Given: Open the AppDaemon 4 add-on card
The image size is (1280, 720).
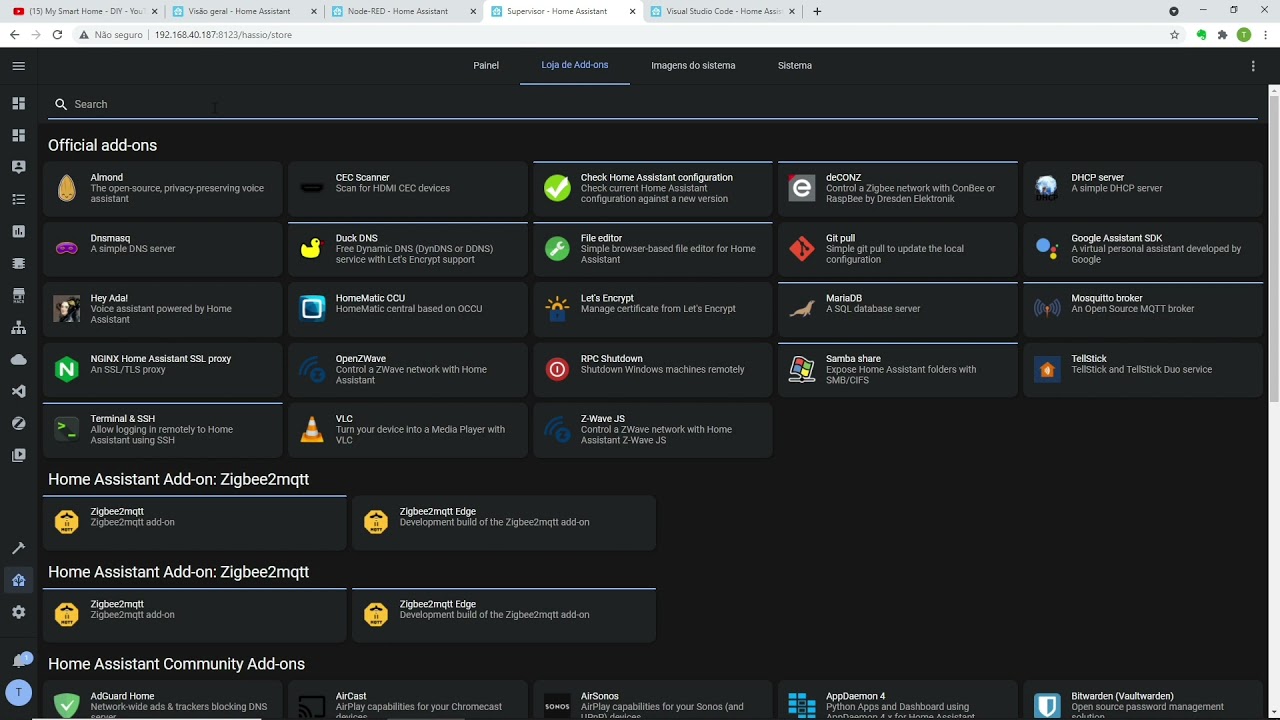Looking at the screenshot, I should click(x=898, y=700).
